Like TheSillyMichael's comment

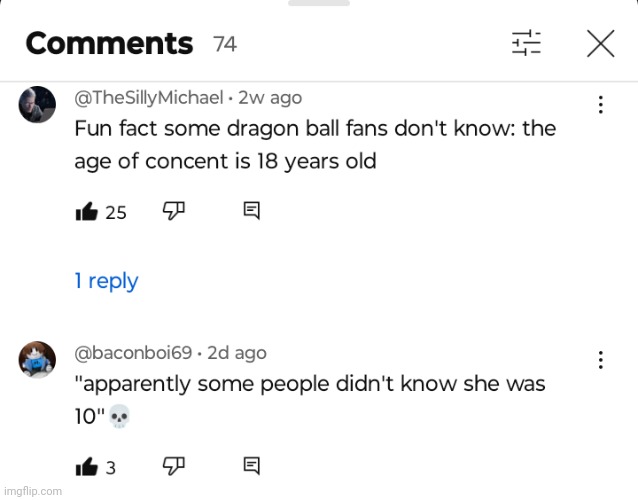point(87,211)
